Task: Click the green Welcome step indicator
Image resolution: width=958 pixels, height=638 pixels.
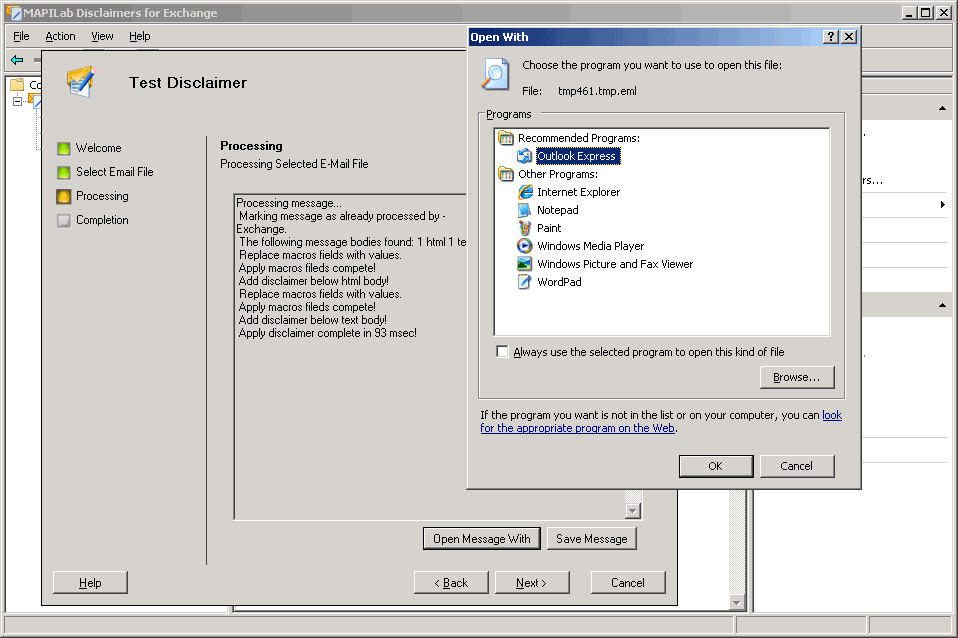Action: pos(64,148)
